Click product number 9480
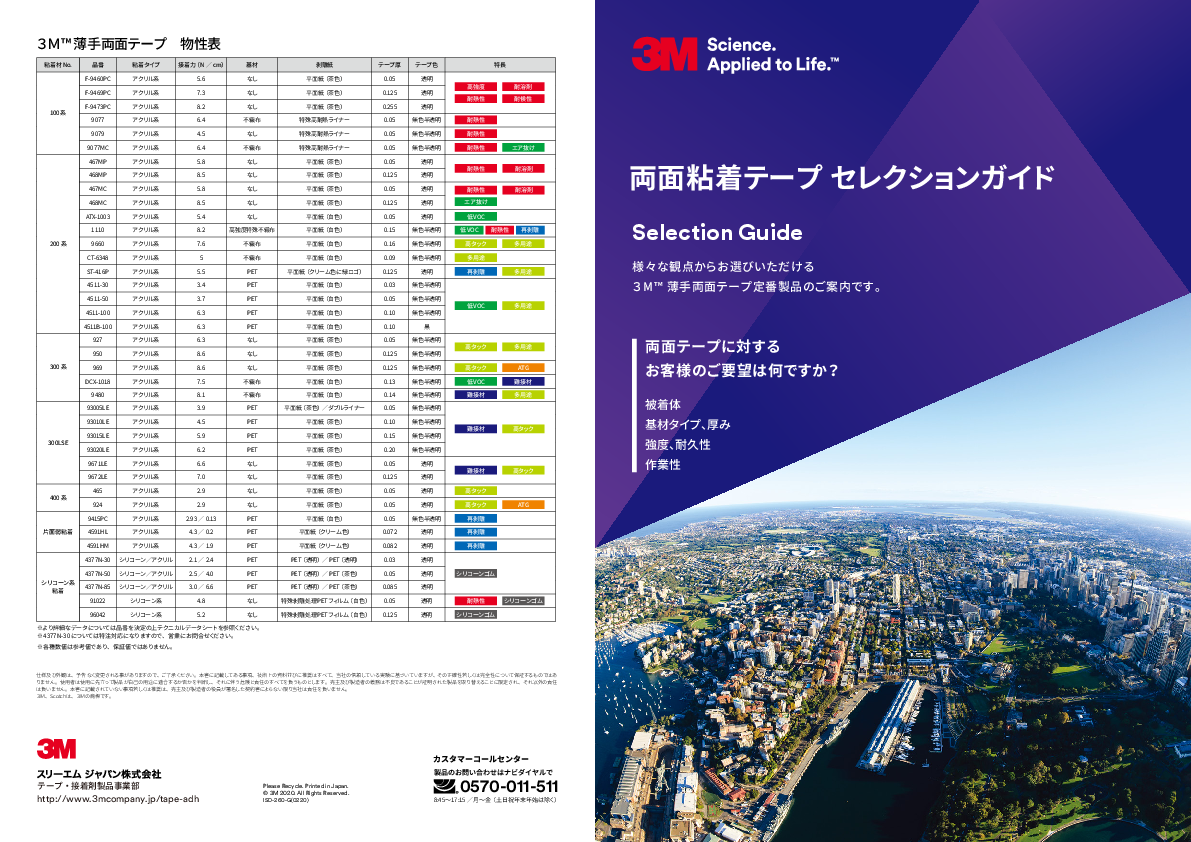1191x842 pixels. tap(98, 395)
